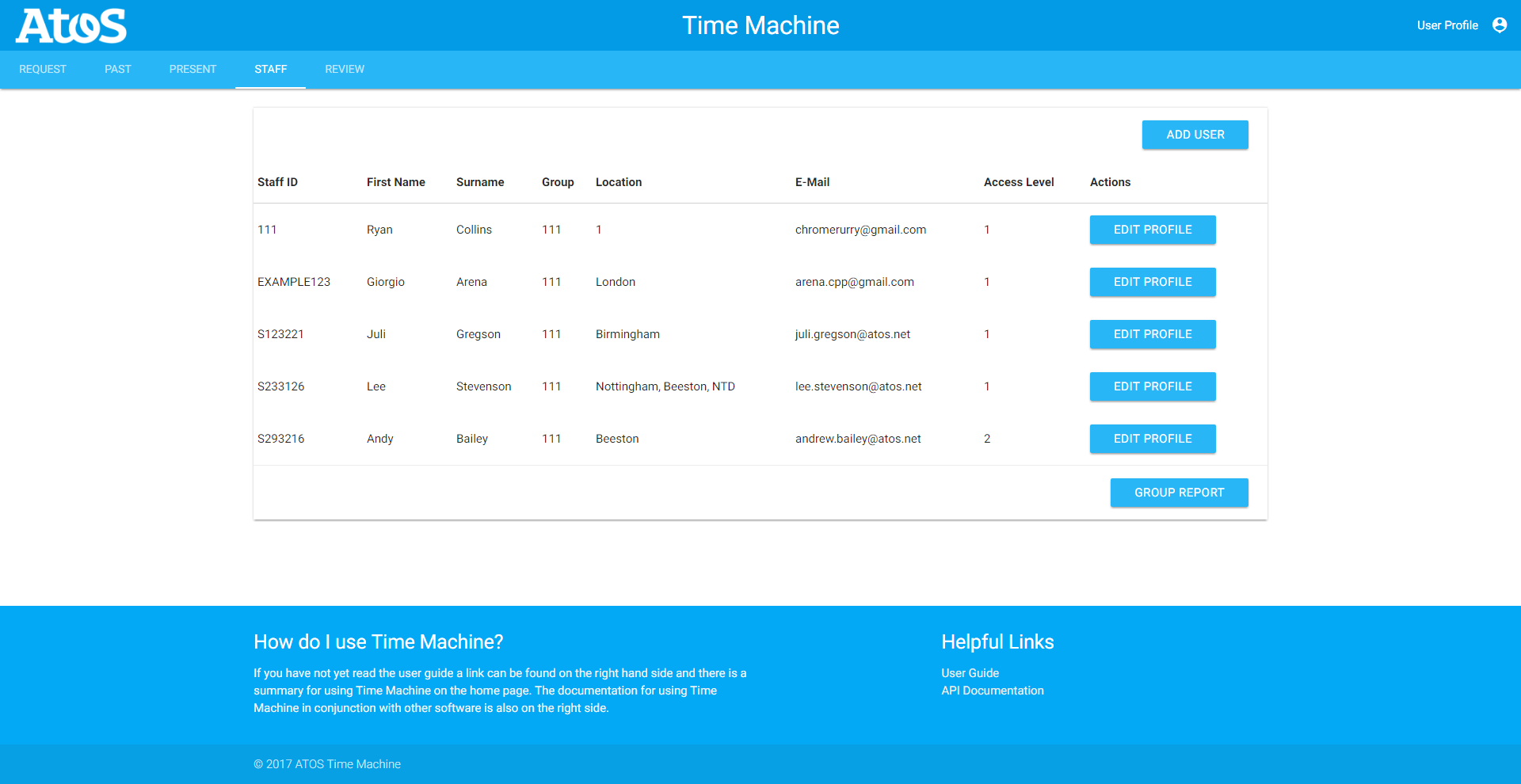Edit Juli Gregson's profile
The image size is (1521, 784).
tap(1152, 334)
